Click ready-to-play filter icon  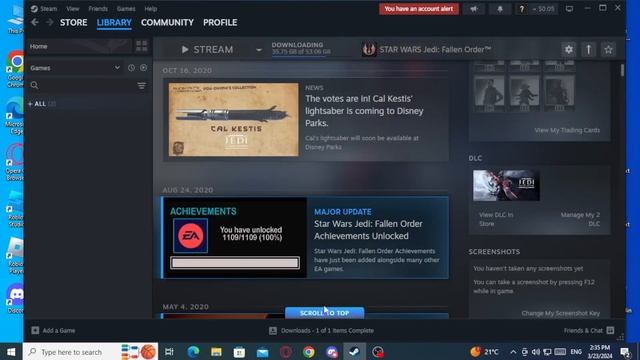point(143,68)
